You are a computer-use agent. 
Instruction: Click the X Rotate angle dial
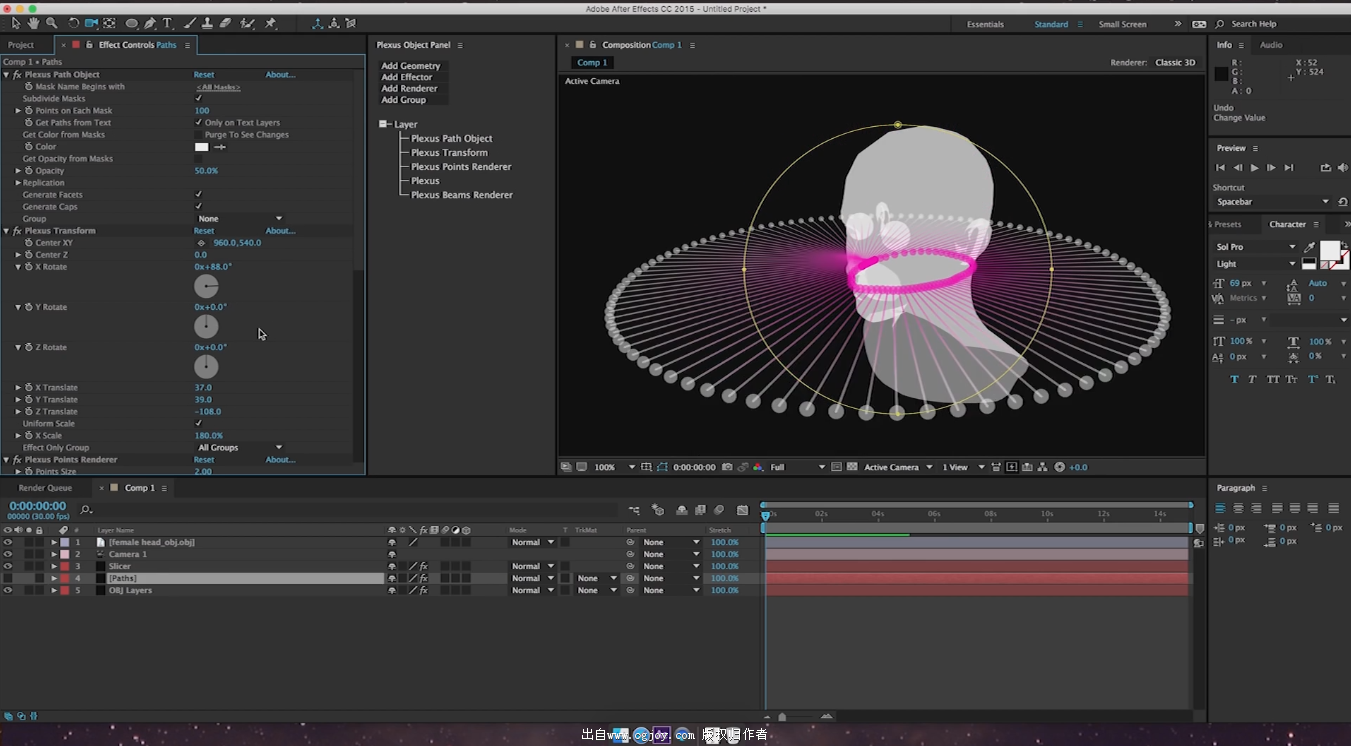(206, 287)
